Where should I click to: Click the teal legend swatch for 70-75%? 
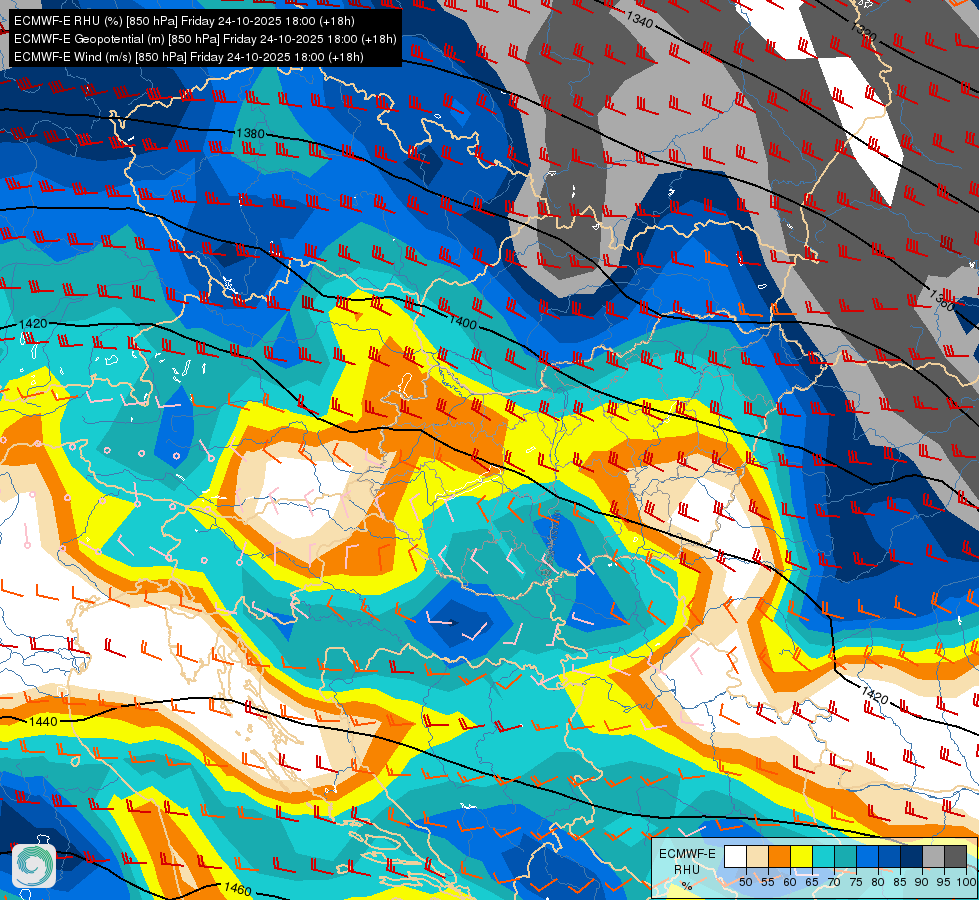pos(846,856)
